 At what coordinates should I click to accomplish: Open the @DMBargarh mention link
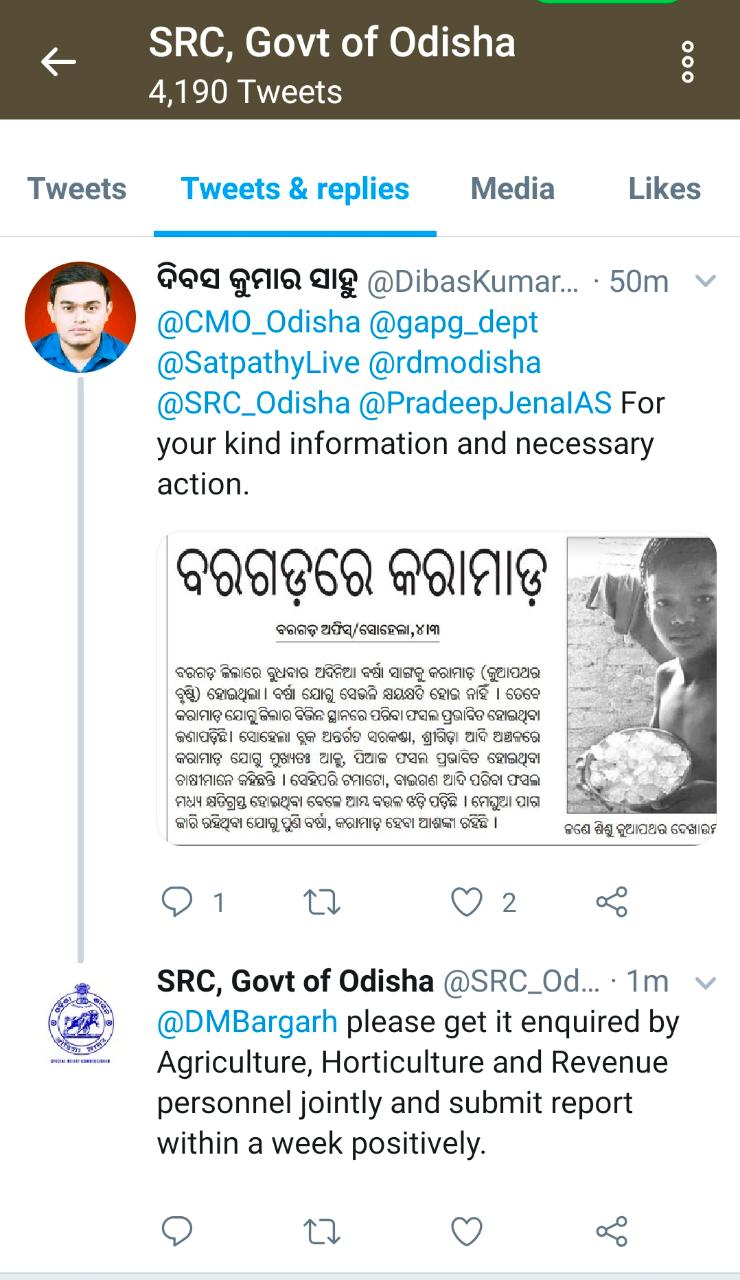(x=247, y=1022)
